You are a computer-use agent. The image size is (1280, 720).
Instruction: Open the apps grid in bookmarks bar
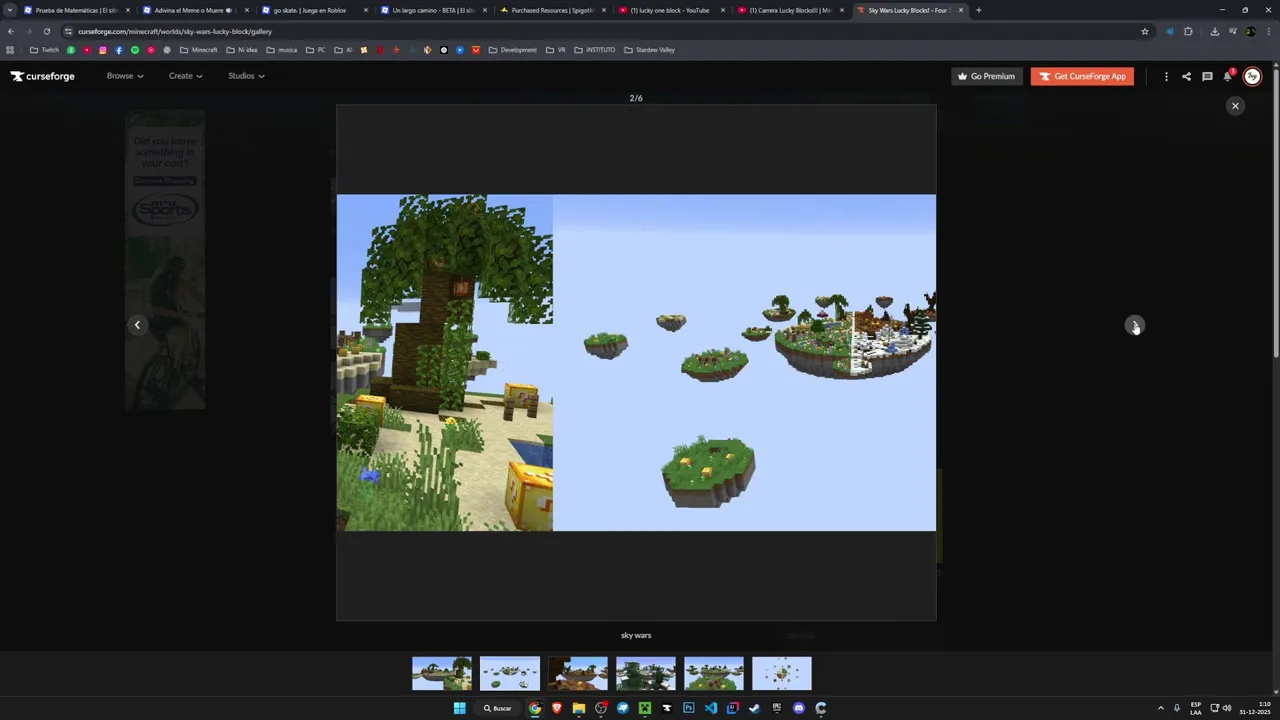point(10,50)
